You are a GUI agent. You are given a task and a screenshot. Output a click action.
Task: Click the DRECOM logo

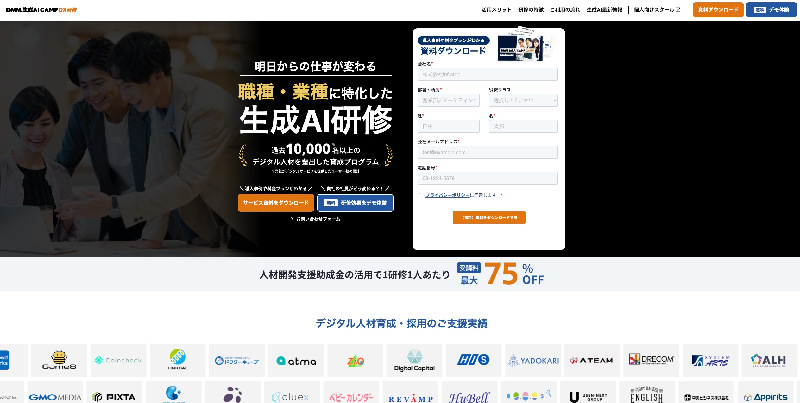652,360
